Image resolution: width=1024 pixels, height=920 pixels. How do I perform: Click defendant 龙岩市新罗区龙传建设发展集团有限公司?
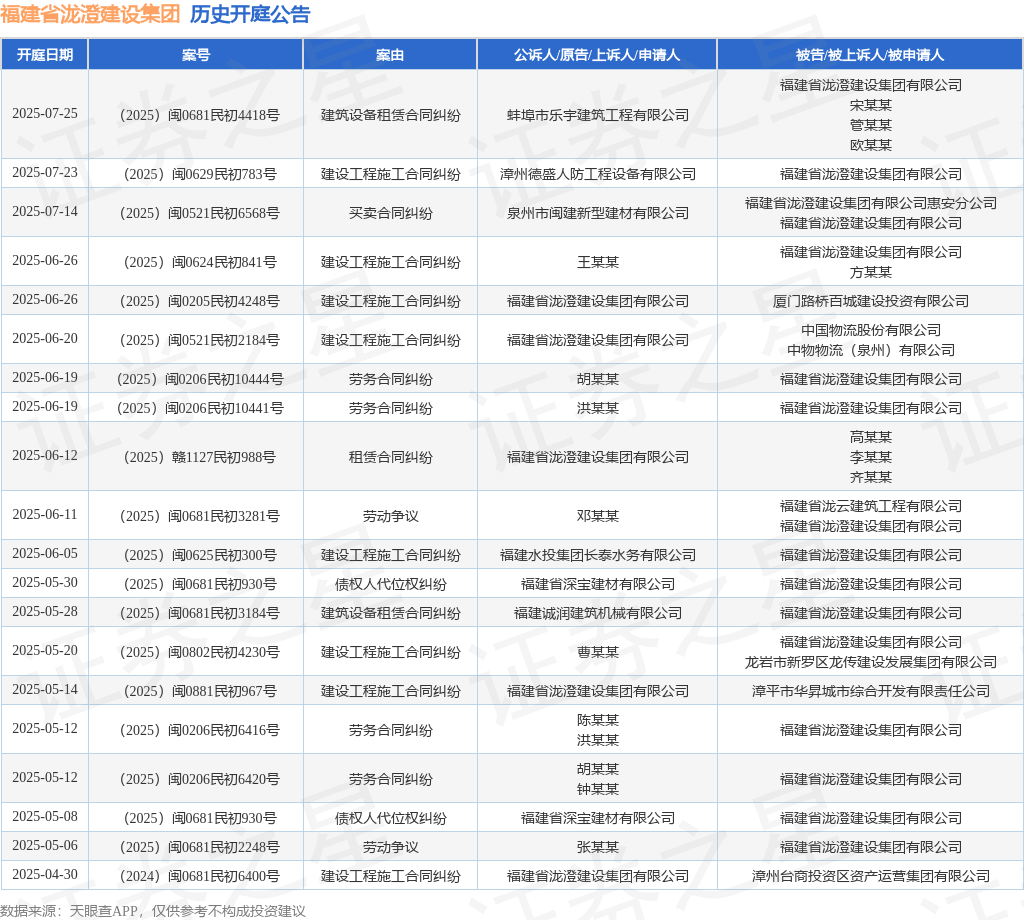tap(871, 662)
